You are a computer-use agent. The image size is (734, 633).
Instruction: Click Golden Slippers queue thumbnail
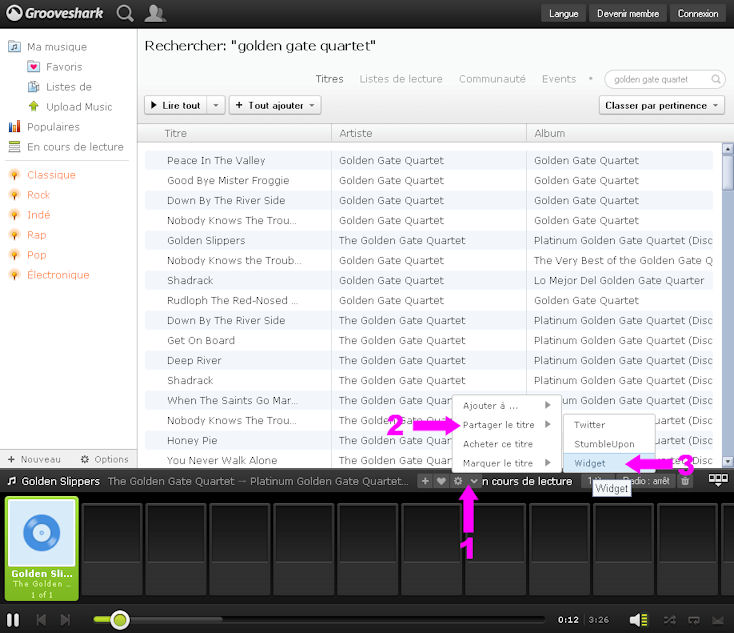[42, 549]
